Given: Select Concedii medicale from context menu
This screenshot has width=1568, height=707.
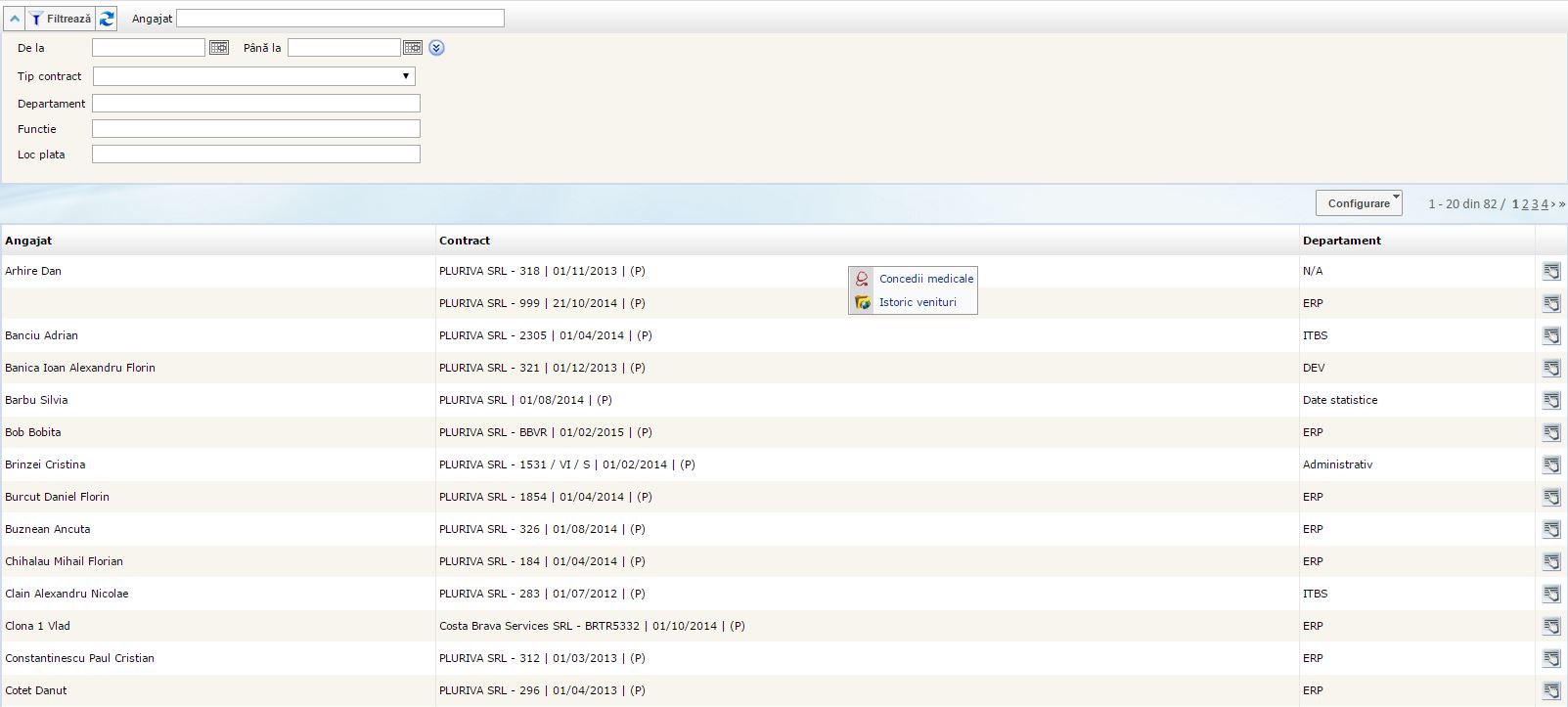Looking at the screenshot, I should [x=925, y=279].
